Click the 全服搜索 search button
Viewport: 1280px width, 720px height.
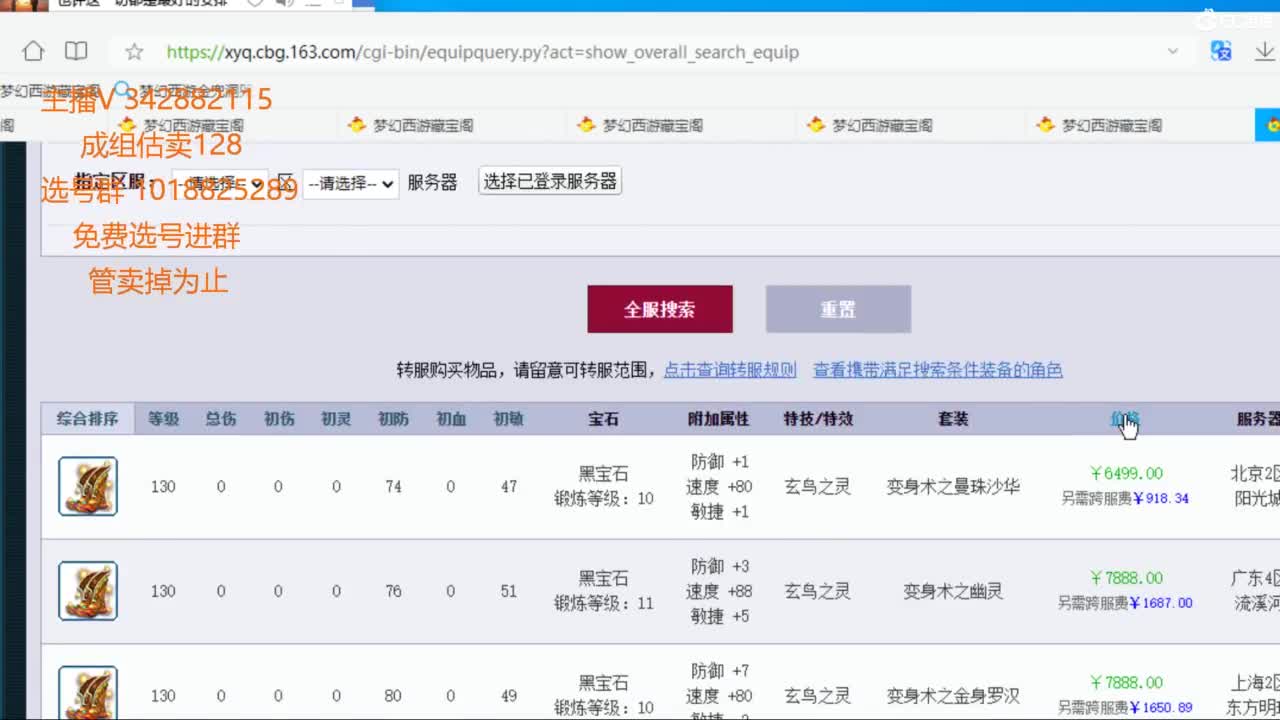(660, 309)
